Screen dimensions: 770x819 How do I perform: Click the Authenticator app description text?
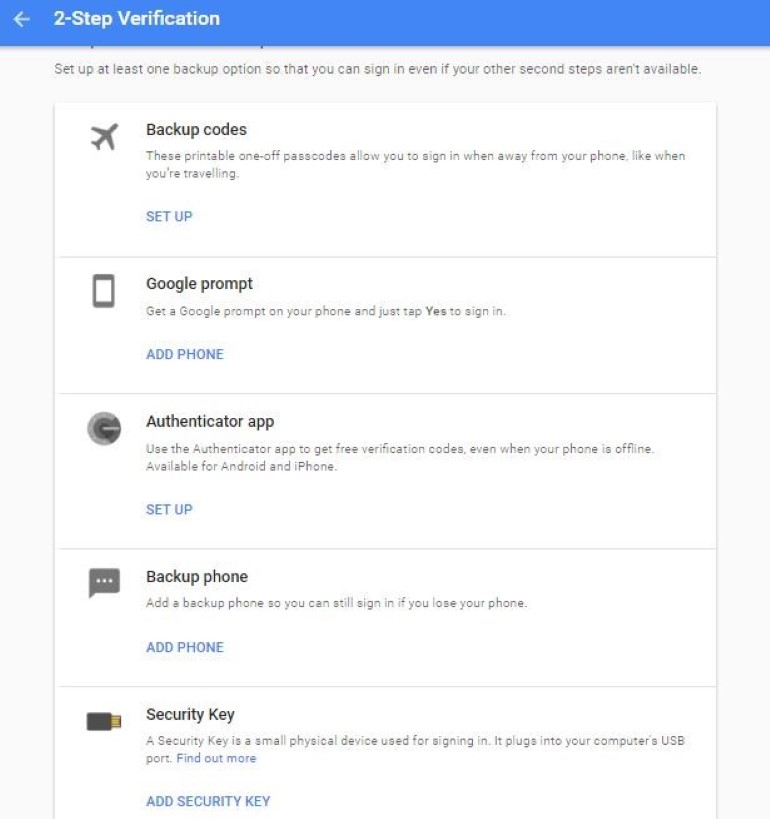click(x=399, y=458)
